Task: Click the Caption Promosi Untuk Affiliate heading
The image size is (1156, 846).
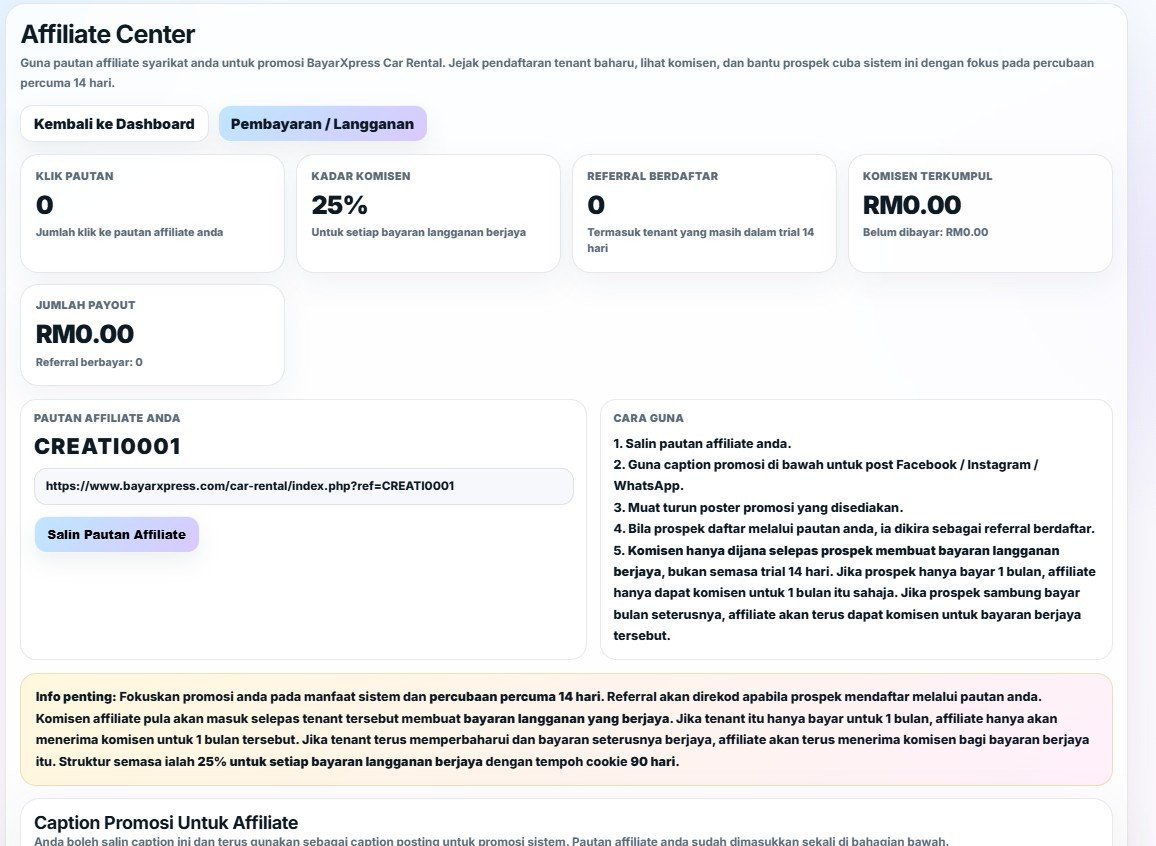Action: [165, 821]
